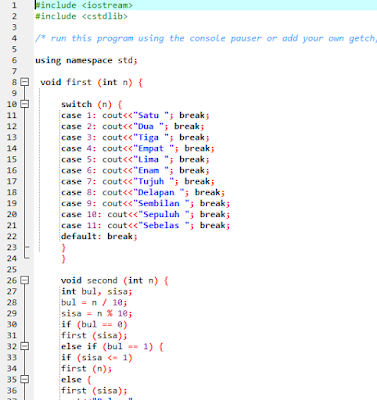The height and width of the screenshot is (400, 377).
Task: Click the case 11 "Sebelas" line
Action: (146, 225)
